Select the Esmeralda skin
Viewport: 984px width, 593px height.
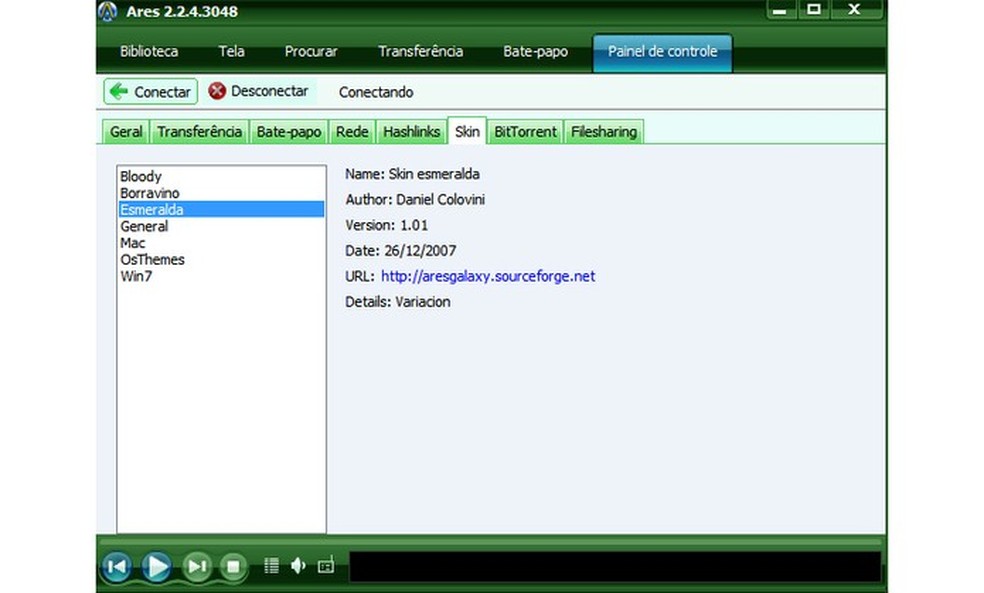(x=222, y=209)
